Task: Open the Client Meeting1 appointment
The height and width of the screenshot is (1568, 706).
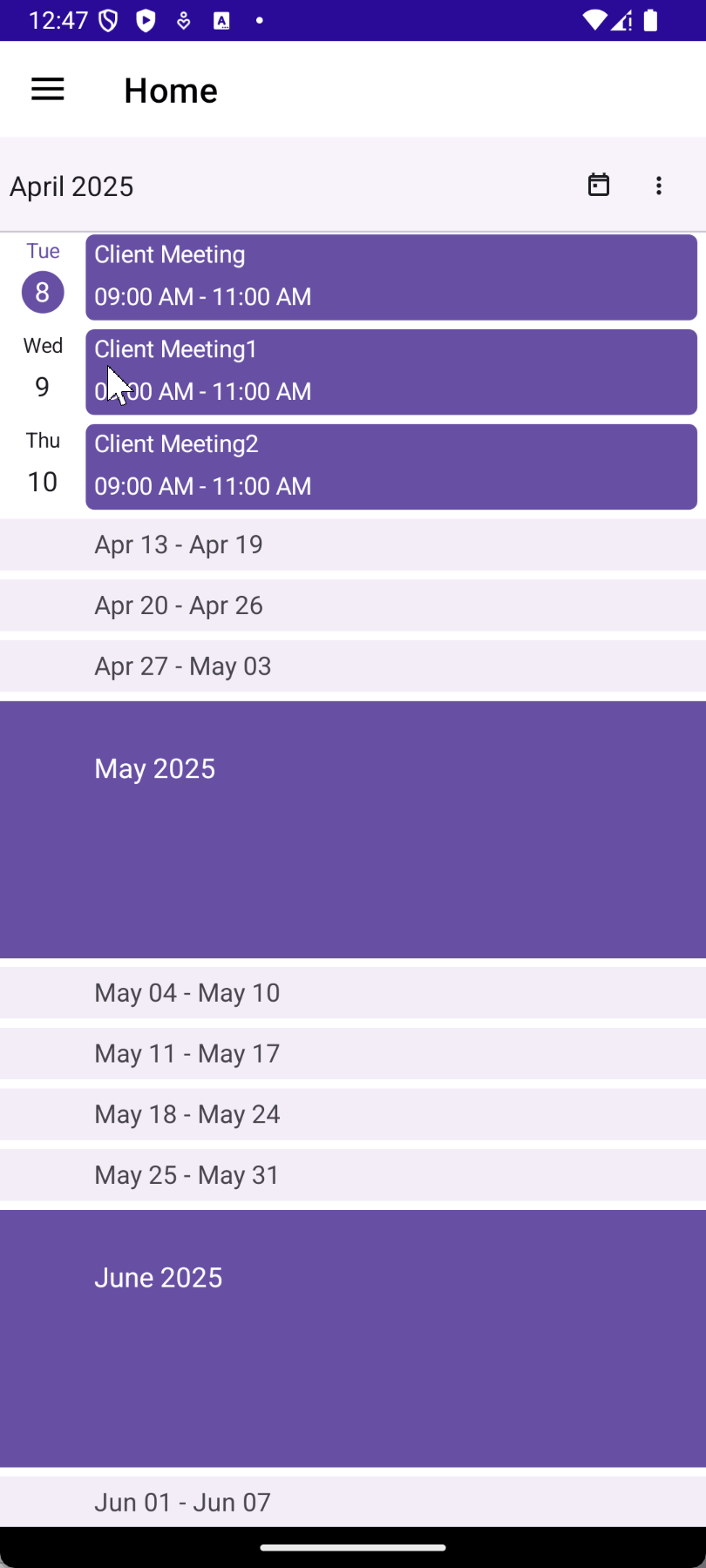Action: pyautogui.click(x=390, y=372)
